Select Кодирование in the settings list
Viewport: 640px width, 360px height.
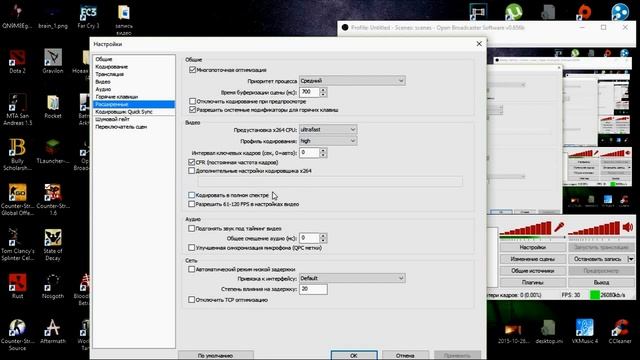[111, 67]
